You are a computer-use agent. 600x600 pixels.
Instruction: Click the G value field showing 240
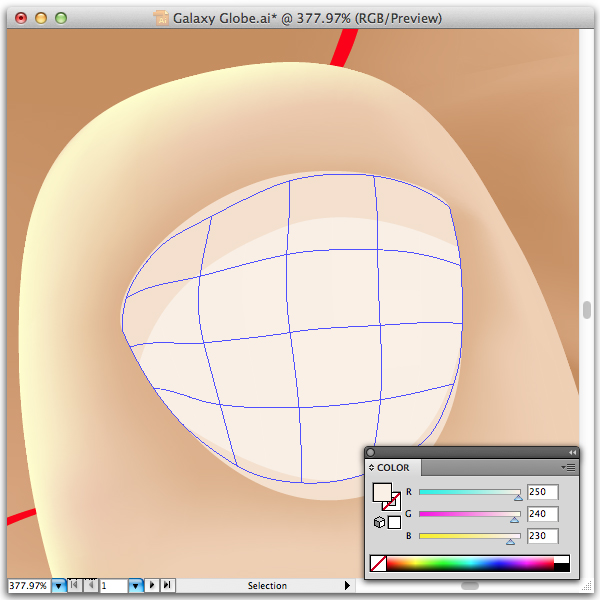coord(543,514)
